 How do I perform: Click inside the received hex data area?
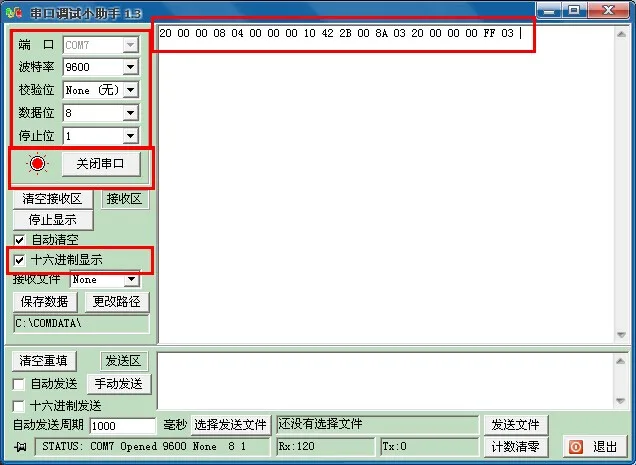point(385,185)
